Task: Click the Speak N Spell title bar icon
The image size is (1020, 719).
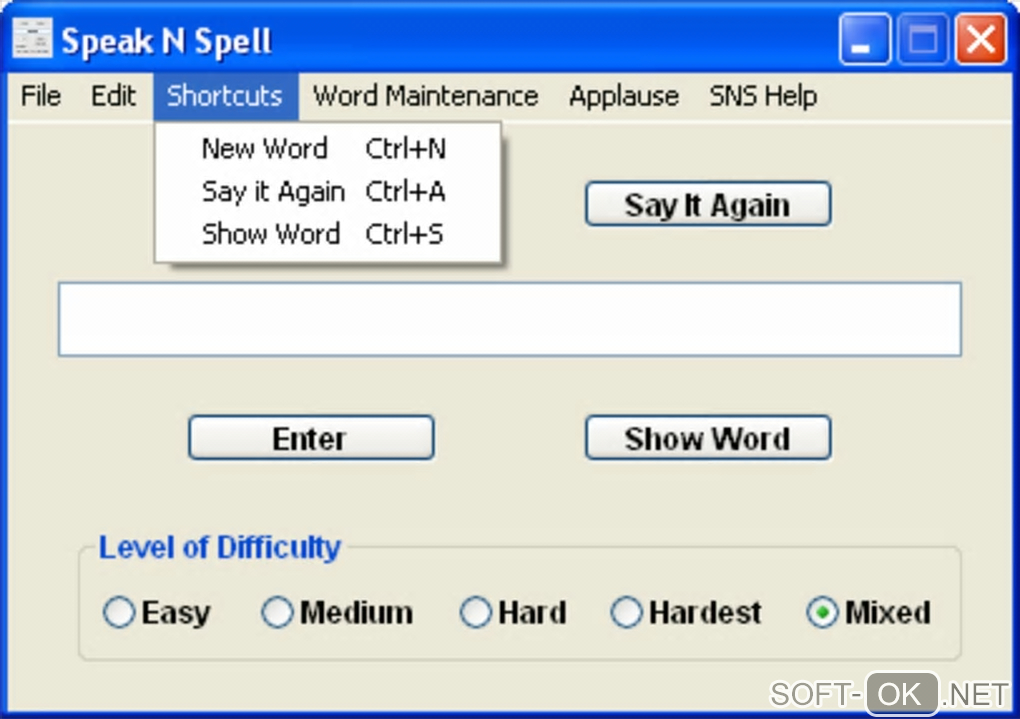Action: 32,39
